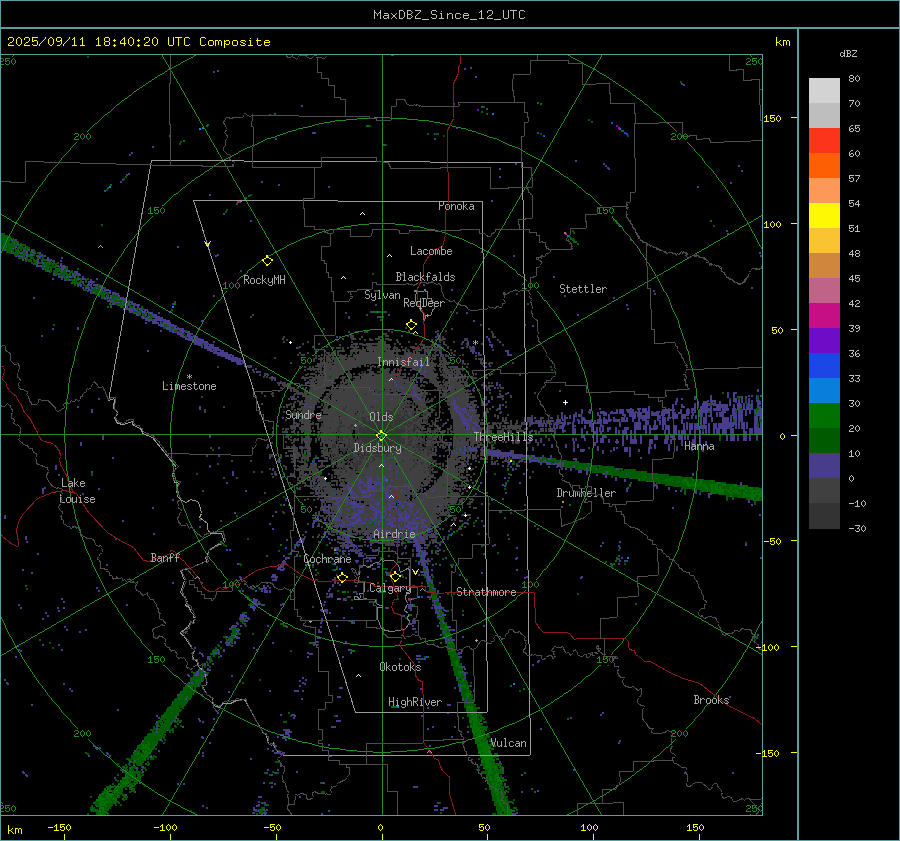Click the Cochrane town label
Image resolution: width=900 pixels, height=841 pixels.
(x=327, y=559)
